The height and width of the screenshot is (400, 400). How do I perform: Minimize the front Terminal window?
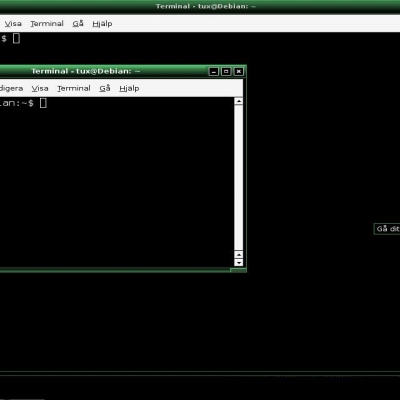[x=214, y=71]
